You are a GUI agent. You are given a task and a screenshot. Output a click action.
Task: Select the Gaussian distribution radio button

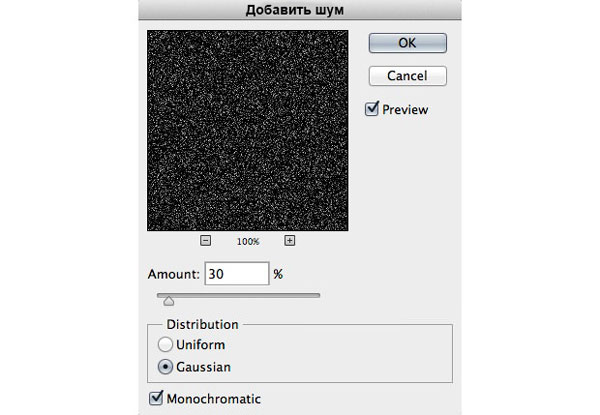point(165,367)
